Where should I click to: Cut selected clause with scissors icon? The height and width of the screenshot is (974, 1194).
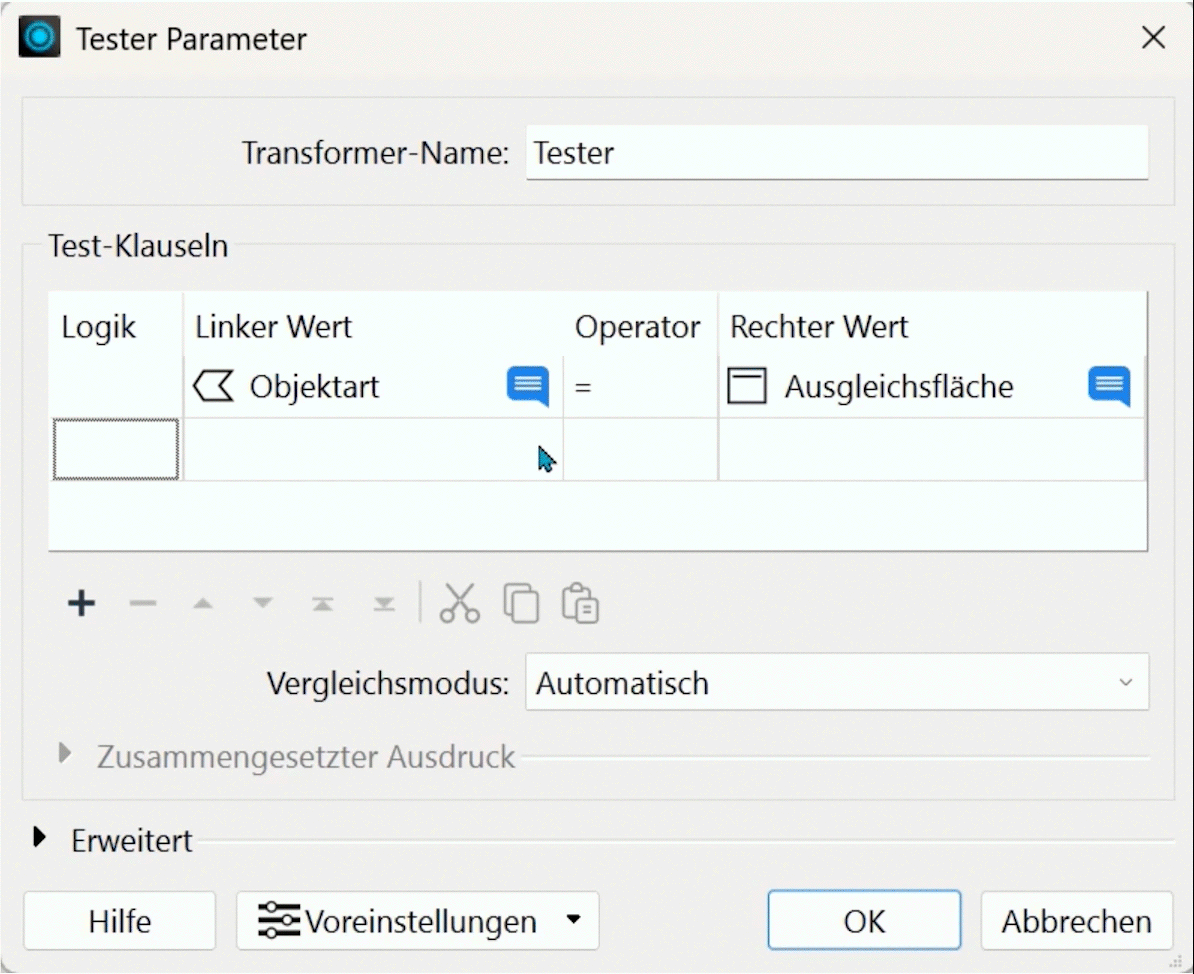pyautogui.click(x=460, y=604)
